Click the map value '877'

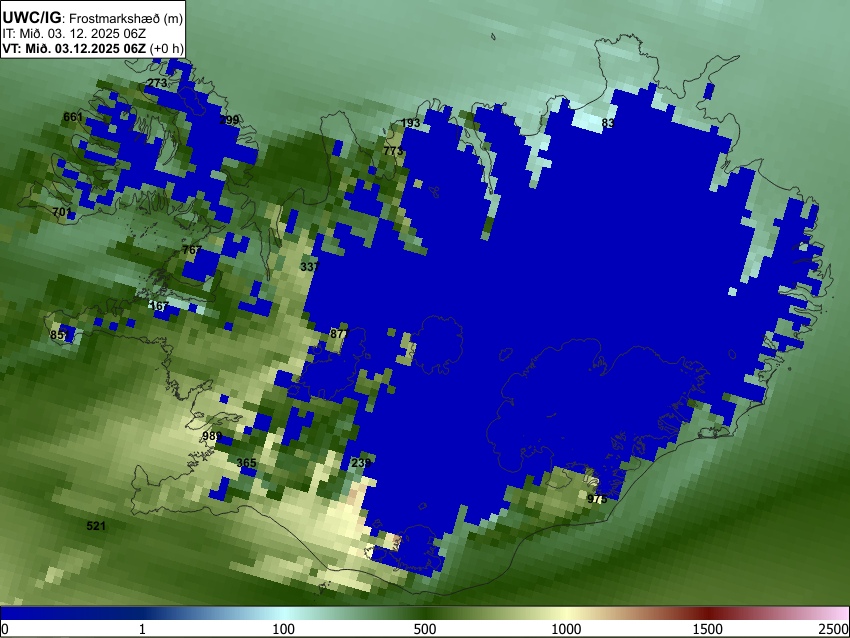pyautogui.click(x=340, y=333)
